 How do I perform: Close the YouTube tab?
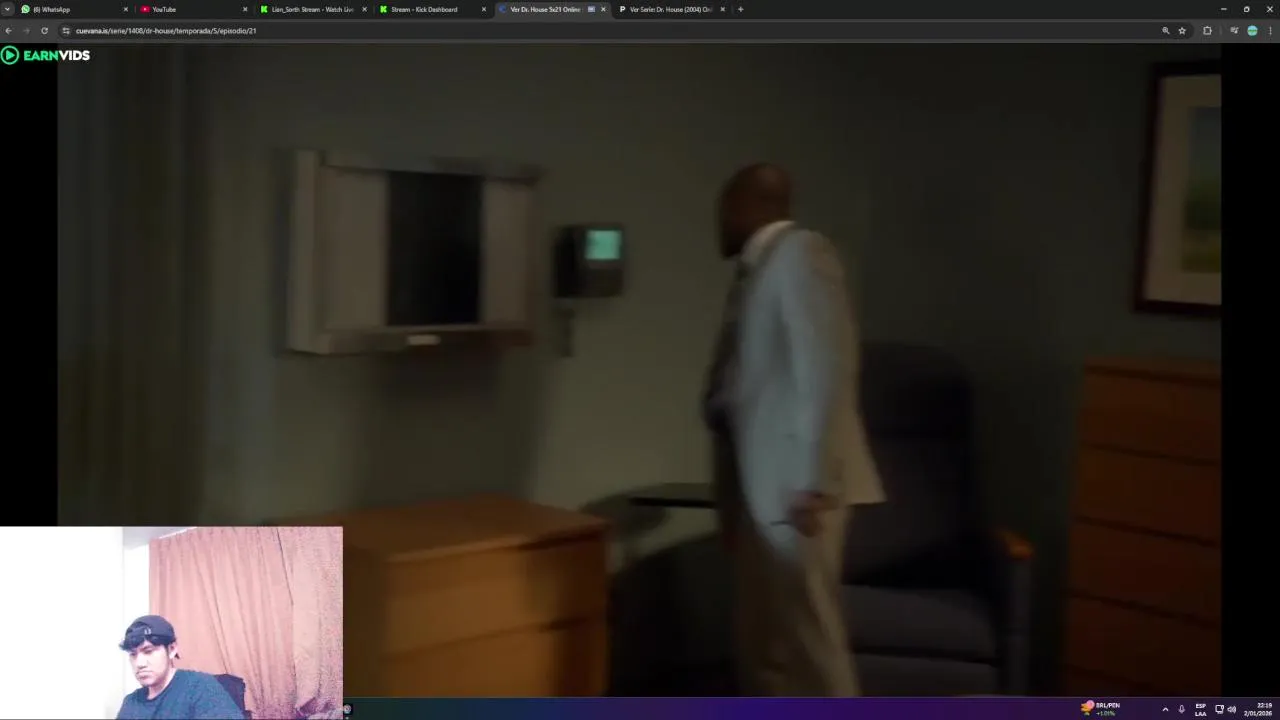(x=245, y=9)
